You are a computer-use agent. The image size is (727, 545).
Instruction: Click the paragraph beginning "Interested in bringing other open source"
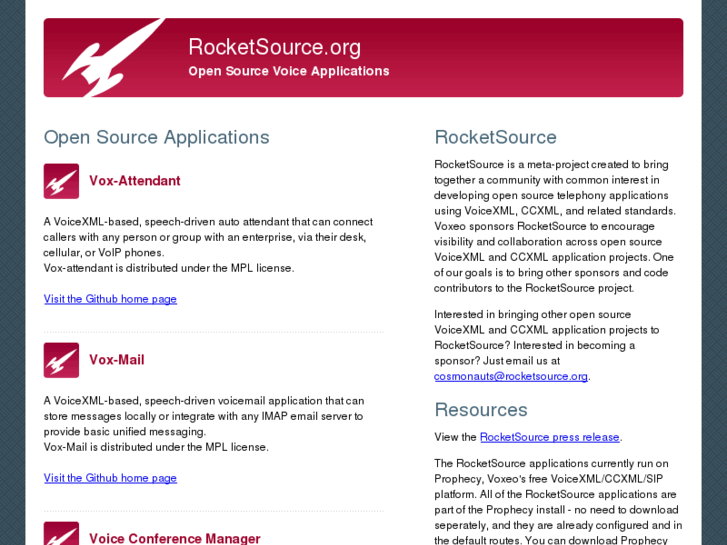(547, 346)
